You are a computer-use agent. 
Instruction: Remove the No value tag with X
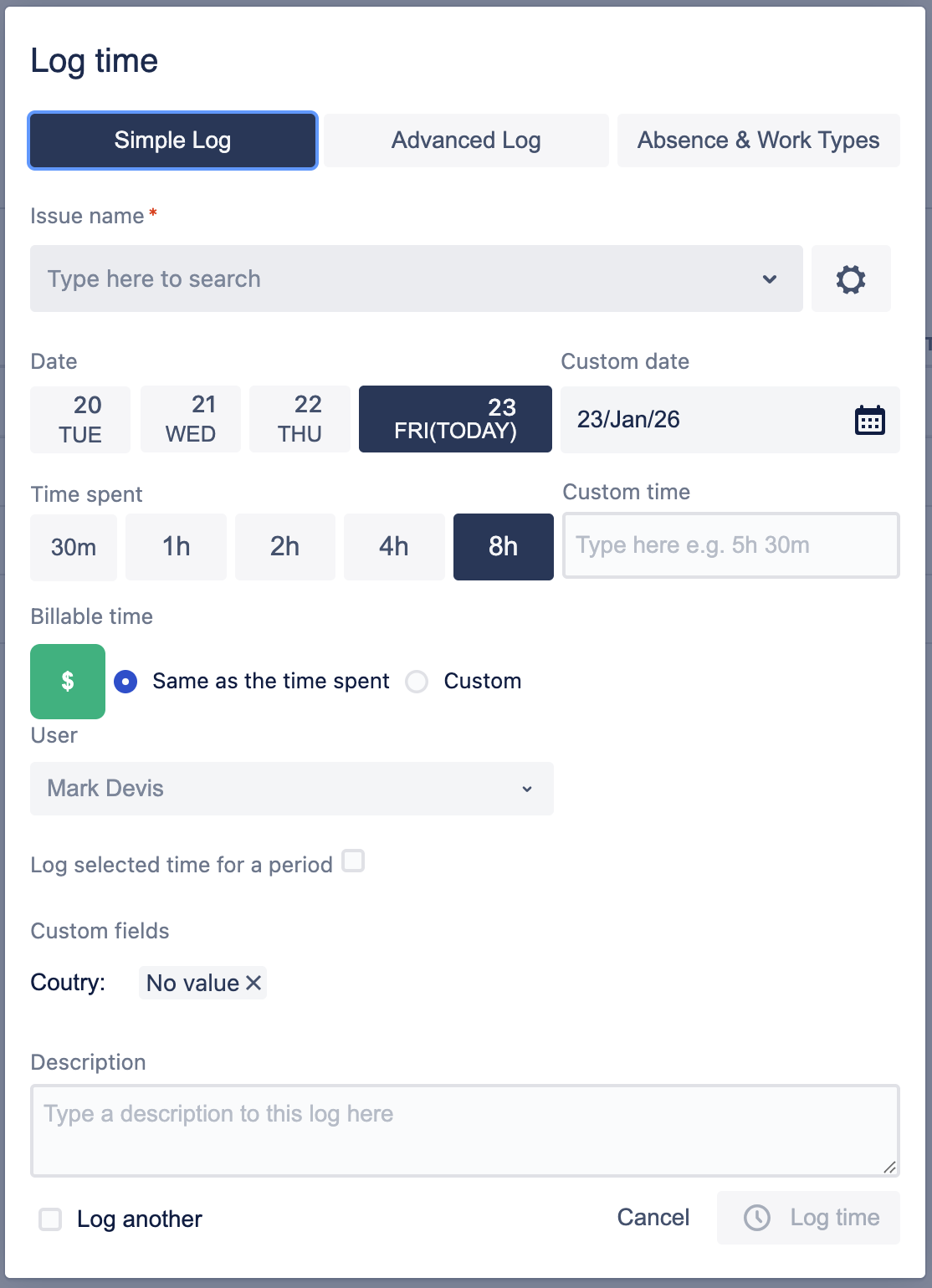tap(254, 983)
